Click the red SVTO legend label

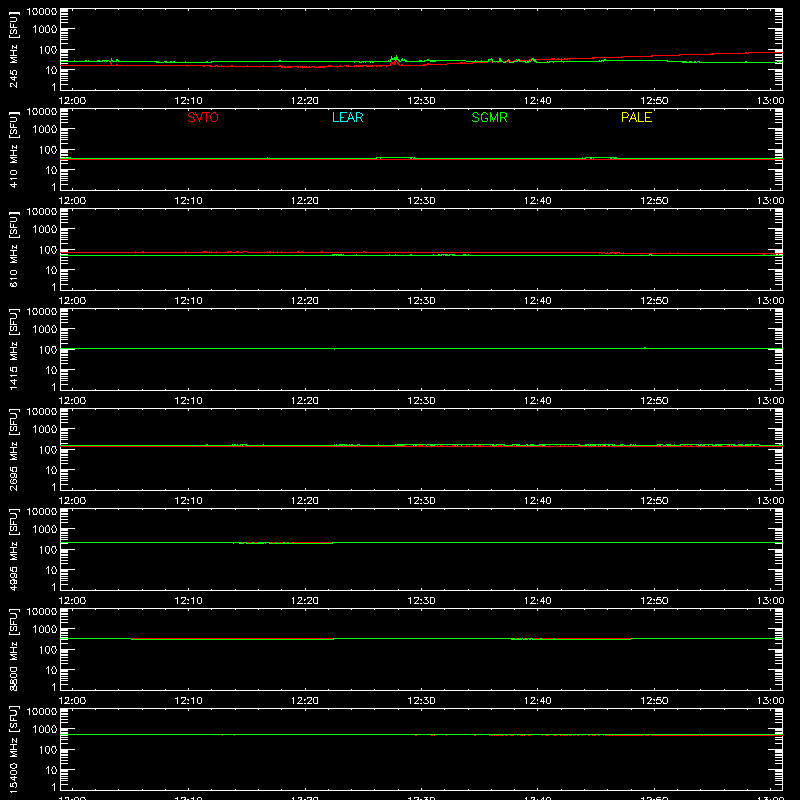point(203,117)
